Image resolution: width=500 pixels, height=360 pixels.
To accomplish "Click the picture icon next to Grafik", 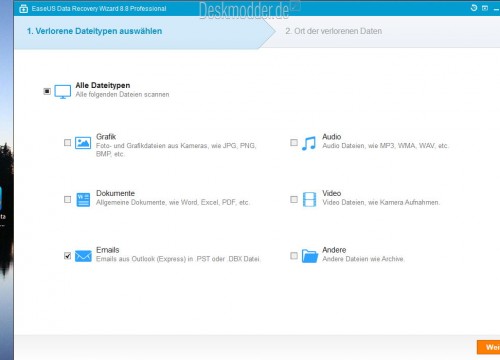I will click(x=83, y=143).
